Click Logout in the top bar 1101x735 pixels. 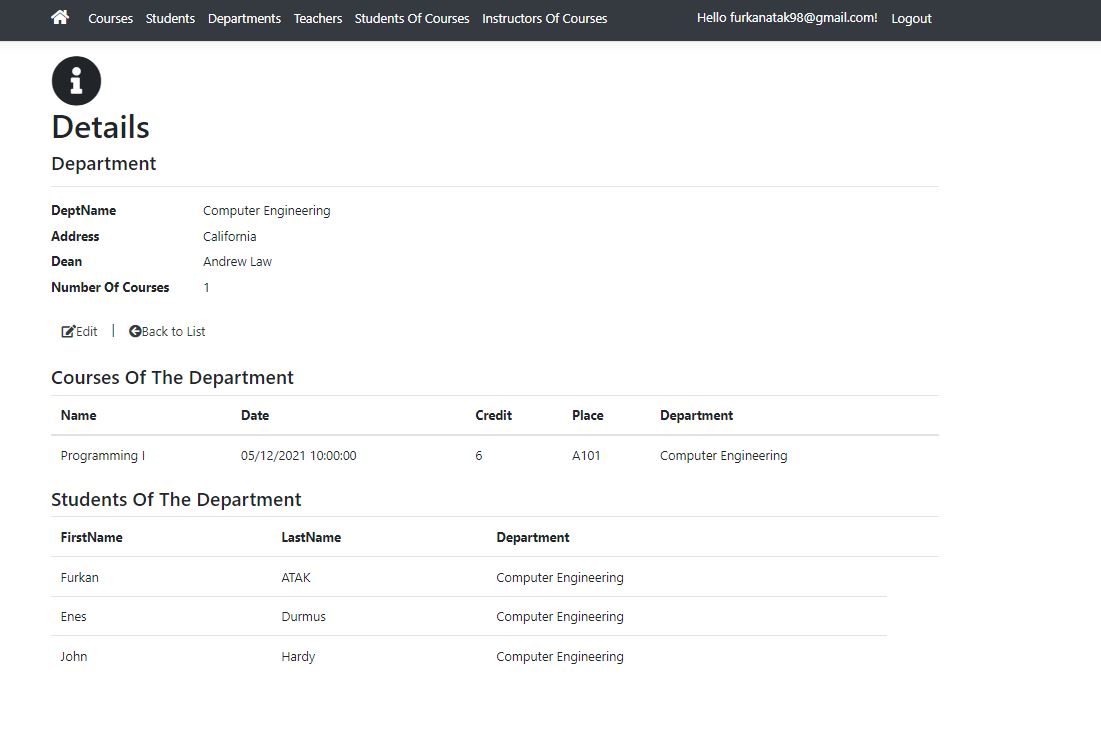point(911,18)
